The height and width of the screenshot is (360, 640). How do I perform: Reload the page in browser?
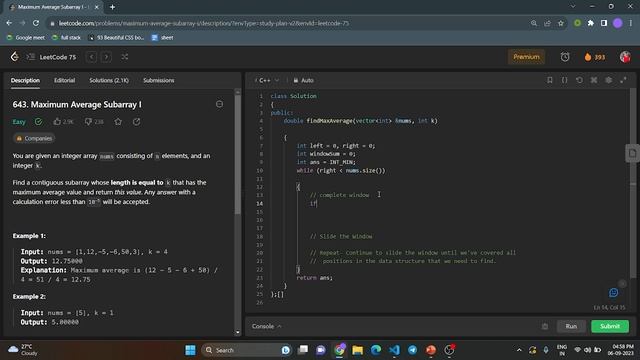36,23
